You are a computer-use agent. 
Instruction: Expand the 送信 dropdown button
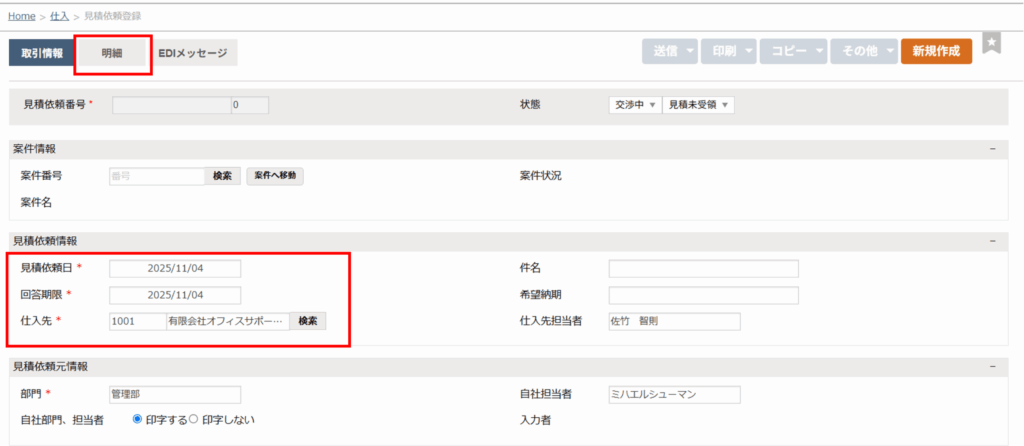669,52
